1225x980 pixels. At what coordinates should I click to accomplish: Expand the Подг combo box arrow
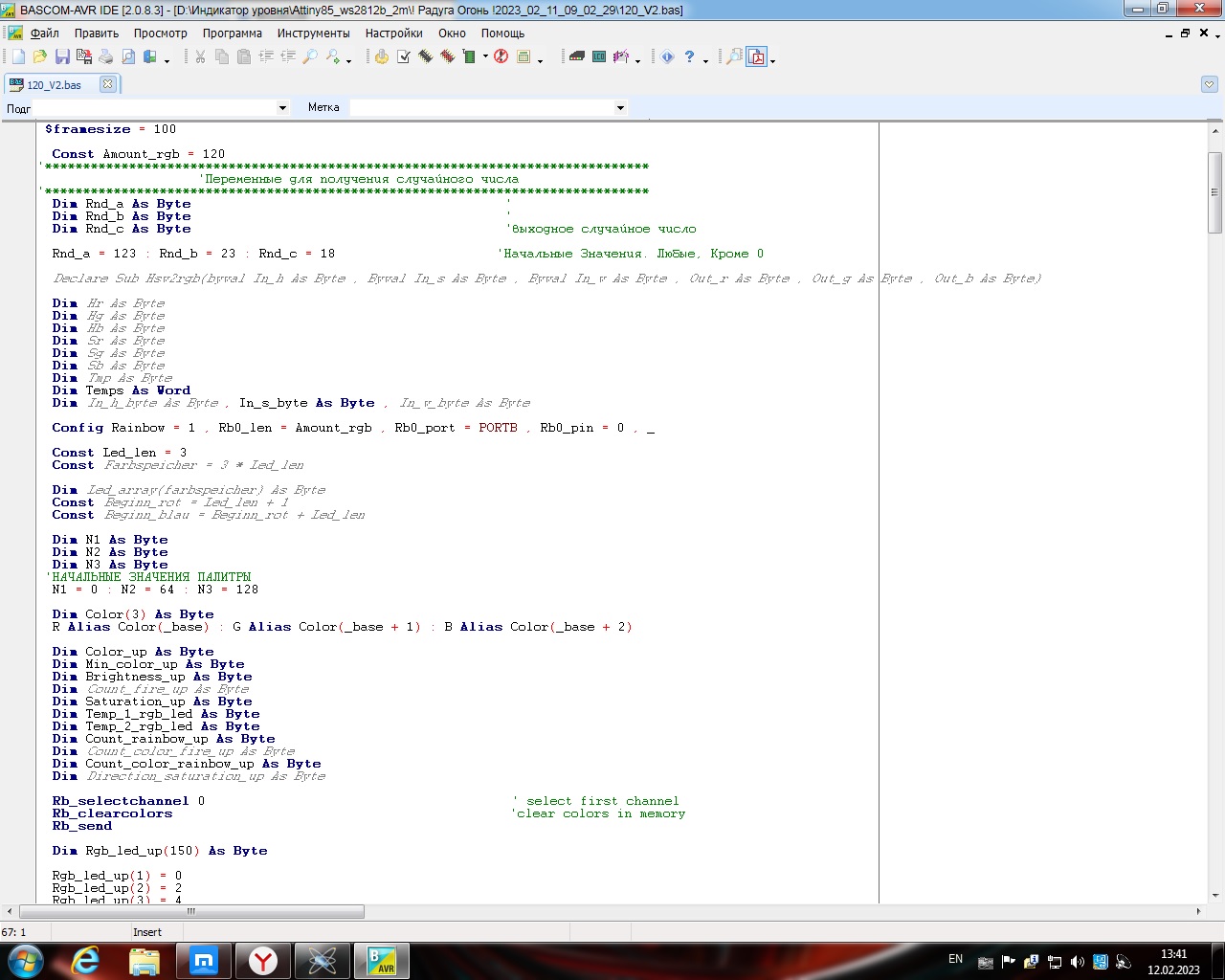[282, 108]
